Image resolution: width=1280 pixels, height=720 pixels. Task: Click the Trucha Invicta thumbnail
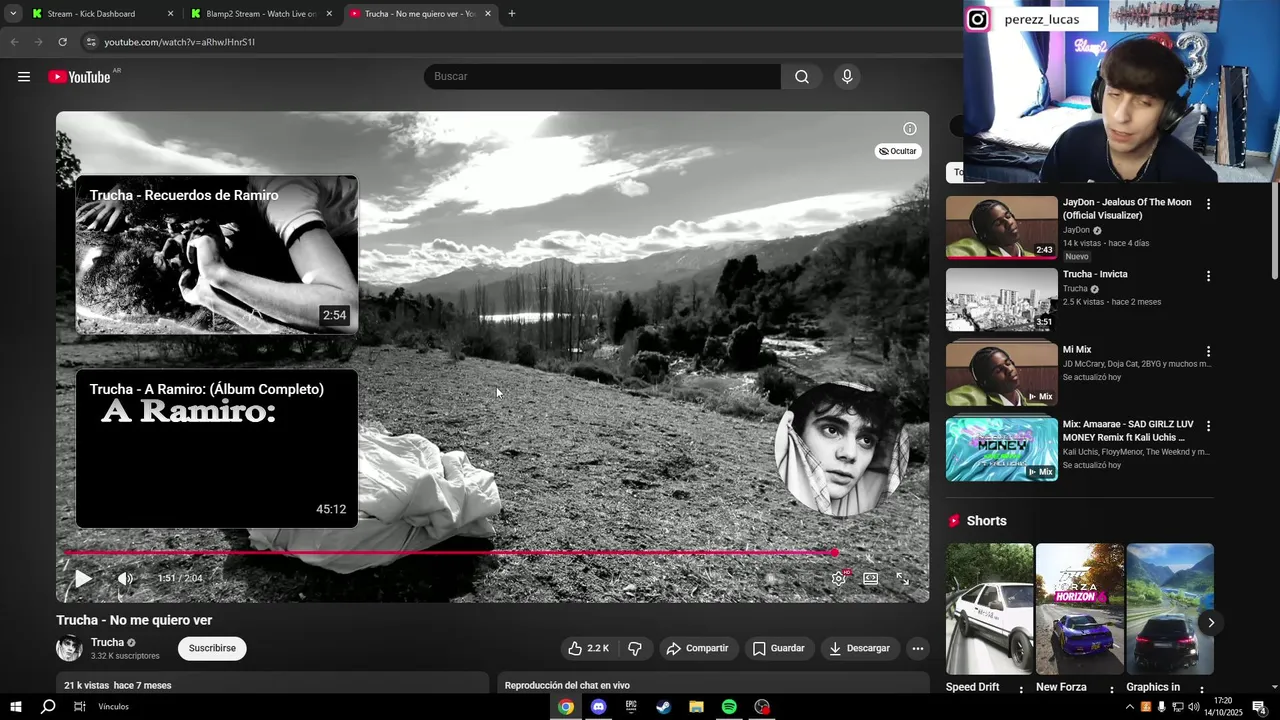coord(1001,299)
